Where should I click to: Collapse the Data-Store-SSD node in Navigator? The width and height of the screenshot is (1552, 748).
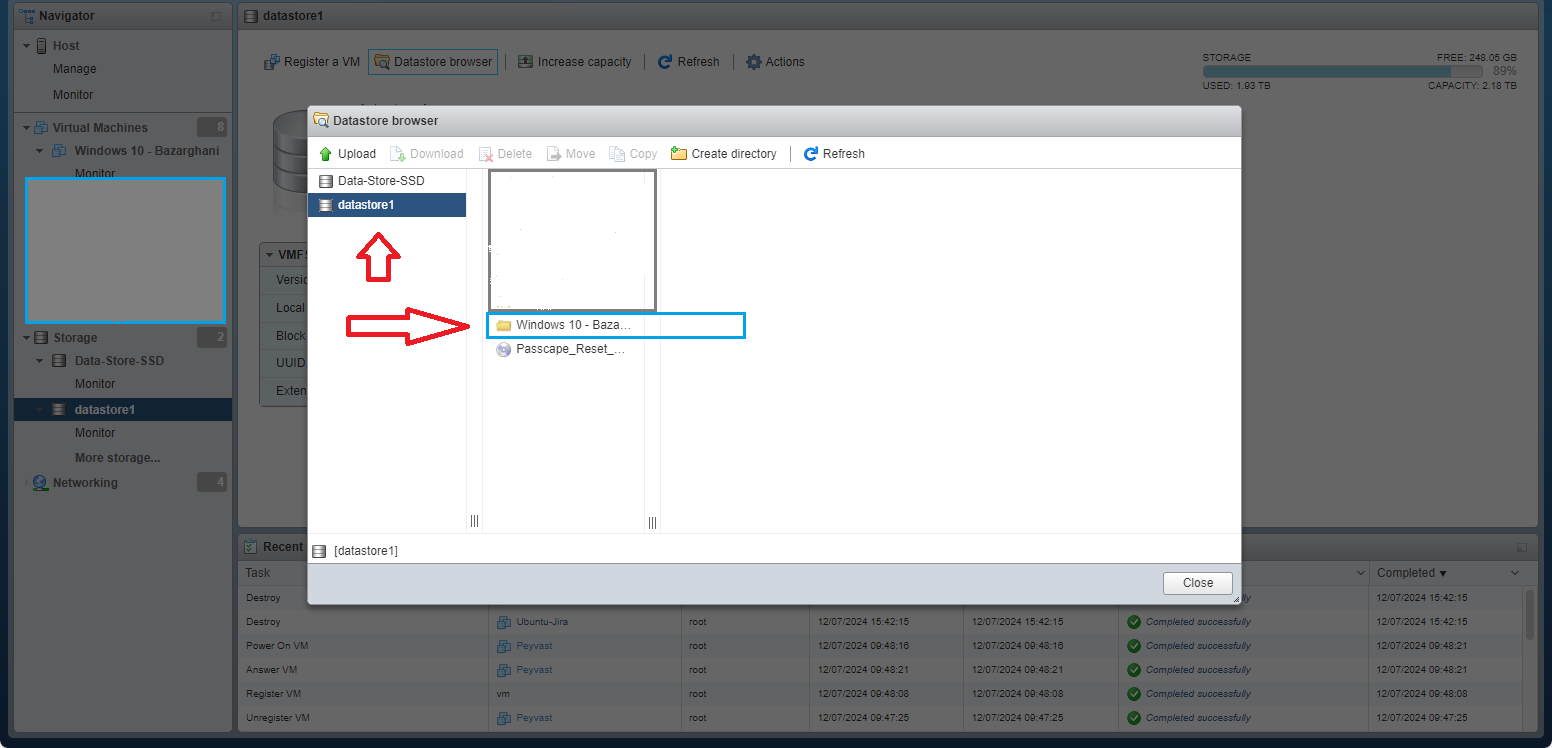tap(40, 361)
